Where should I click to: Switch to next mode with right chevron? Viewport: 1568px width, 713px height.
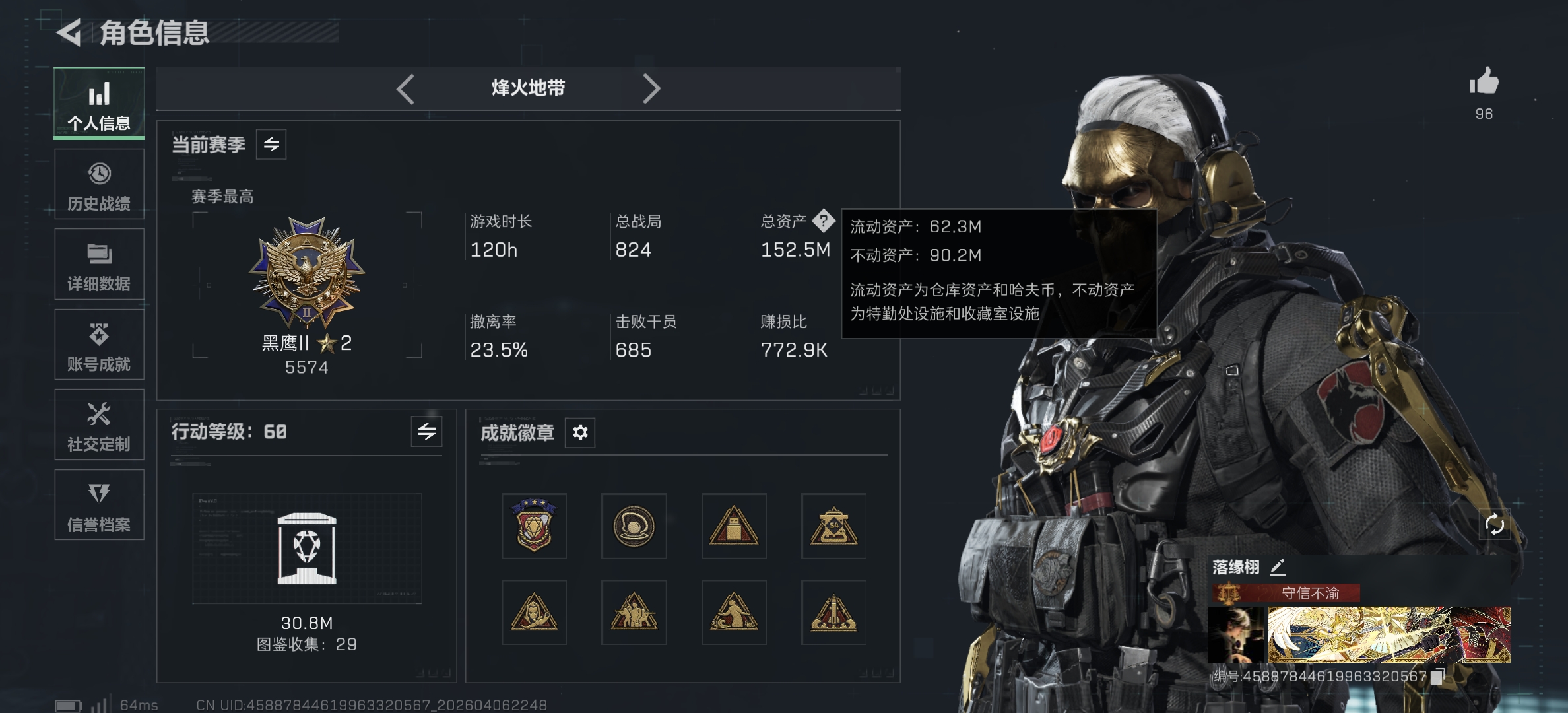click(x=651, y=88)
